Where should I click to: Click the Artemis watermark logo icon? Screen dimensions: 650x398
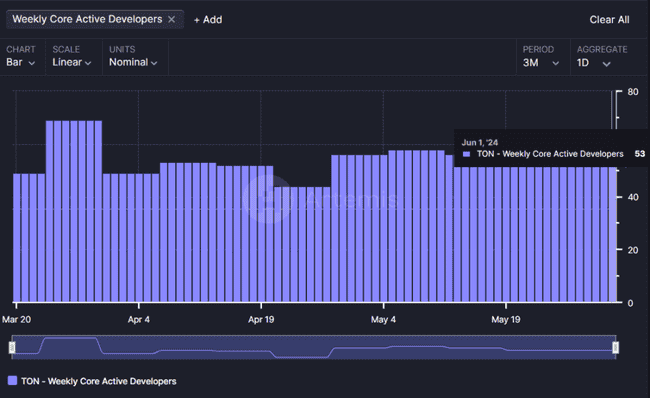point(268,199)
